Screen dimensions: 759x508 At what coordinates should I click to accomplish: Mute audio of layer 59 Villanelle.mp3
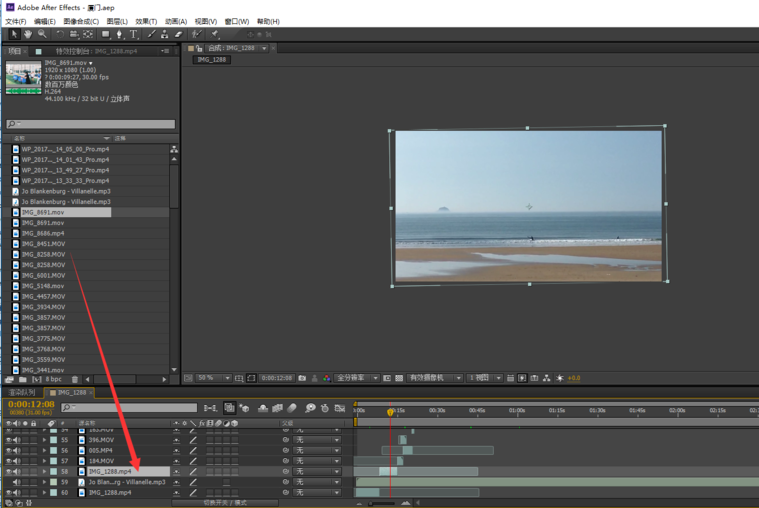16,482
